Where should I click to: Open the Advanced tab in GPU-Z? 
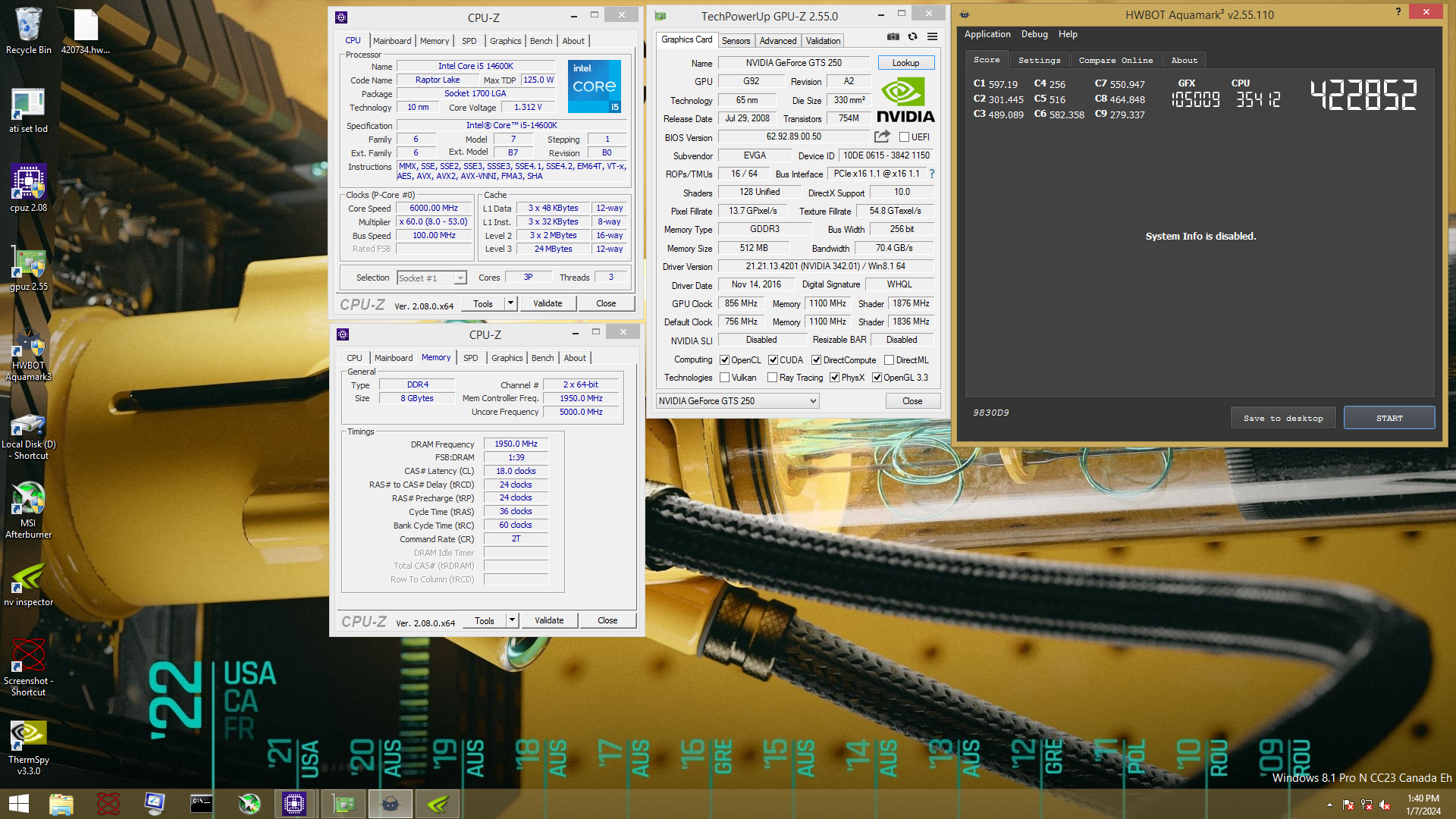click(778, 41)
